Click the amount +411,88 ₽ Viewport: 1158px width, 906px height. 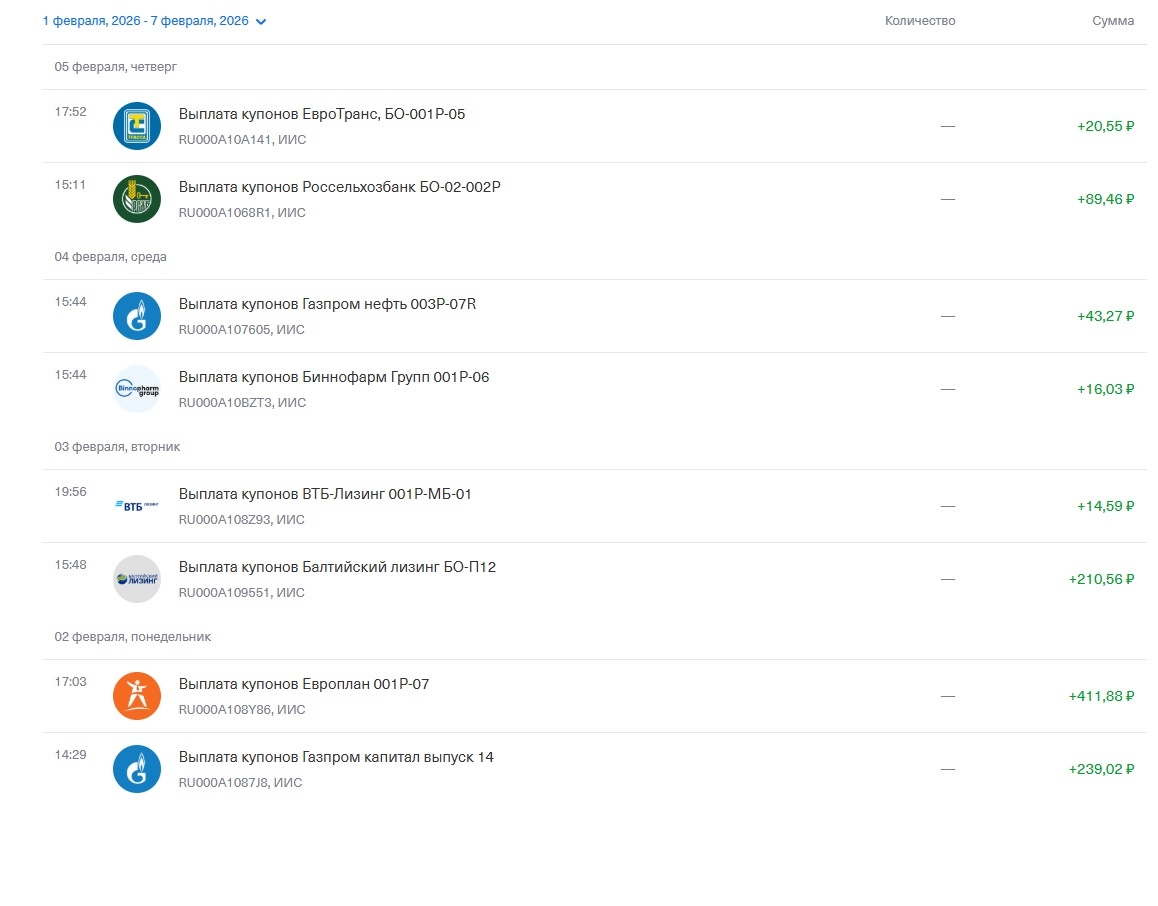[1101, 696]
